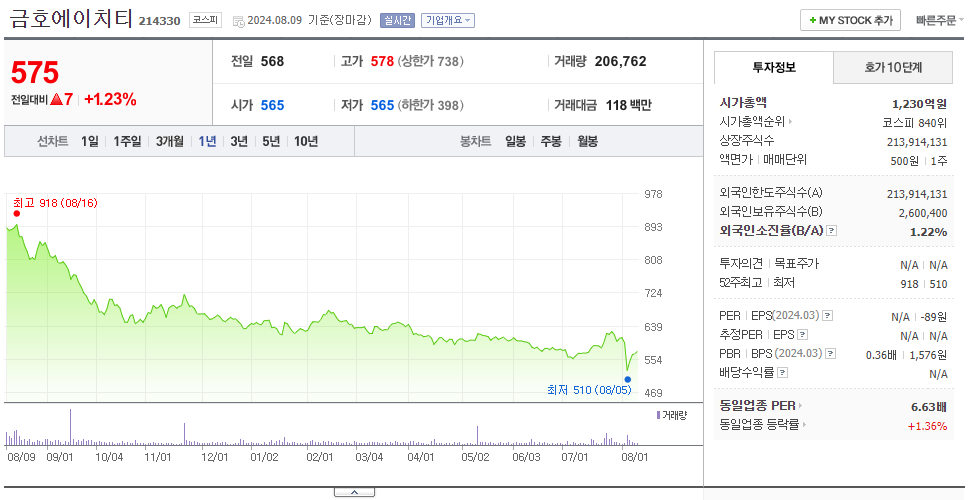Select the 3년 line chart period
The height and width of the screenshot is (500, 968).
point(239,141)
